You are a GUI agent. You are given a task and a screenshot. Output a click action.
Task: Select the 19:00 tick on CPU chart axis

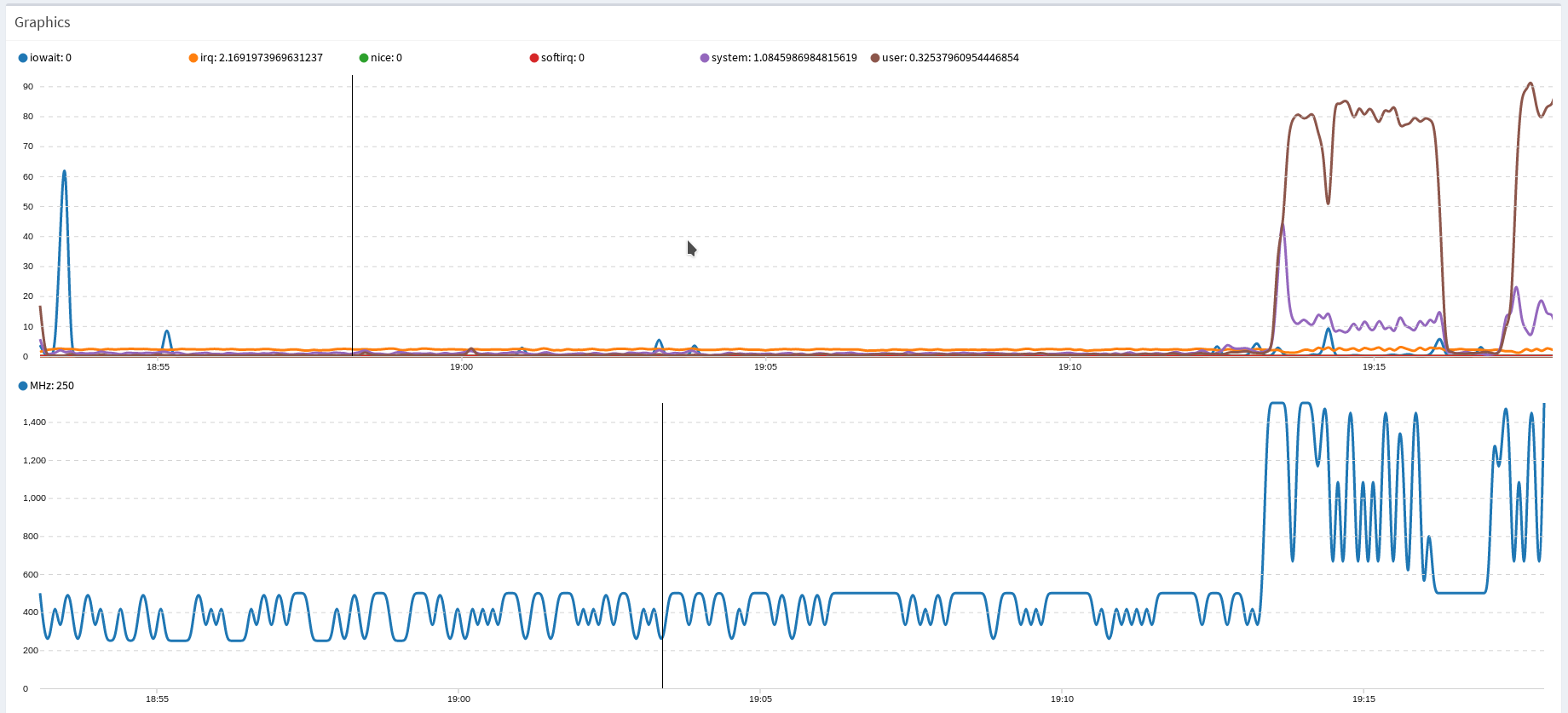pos(461,367)
